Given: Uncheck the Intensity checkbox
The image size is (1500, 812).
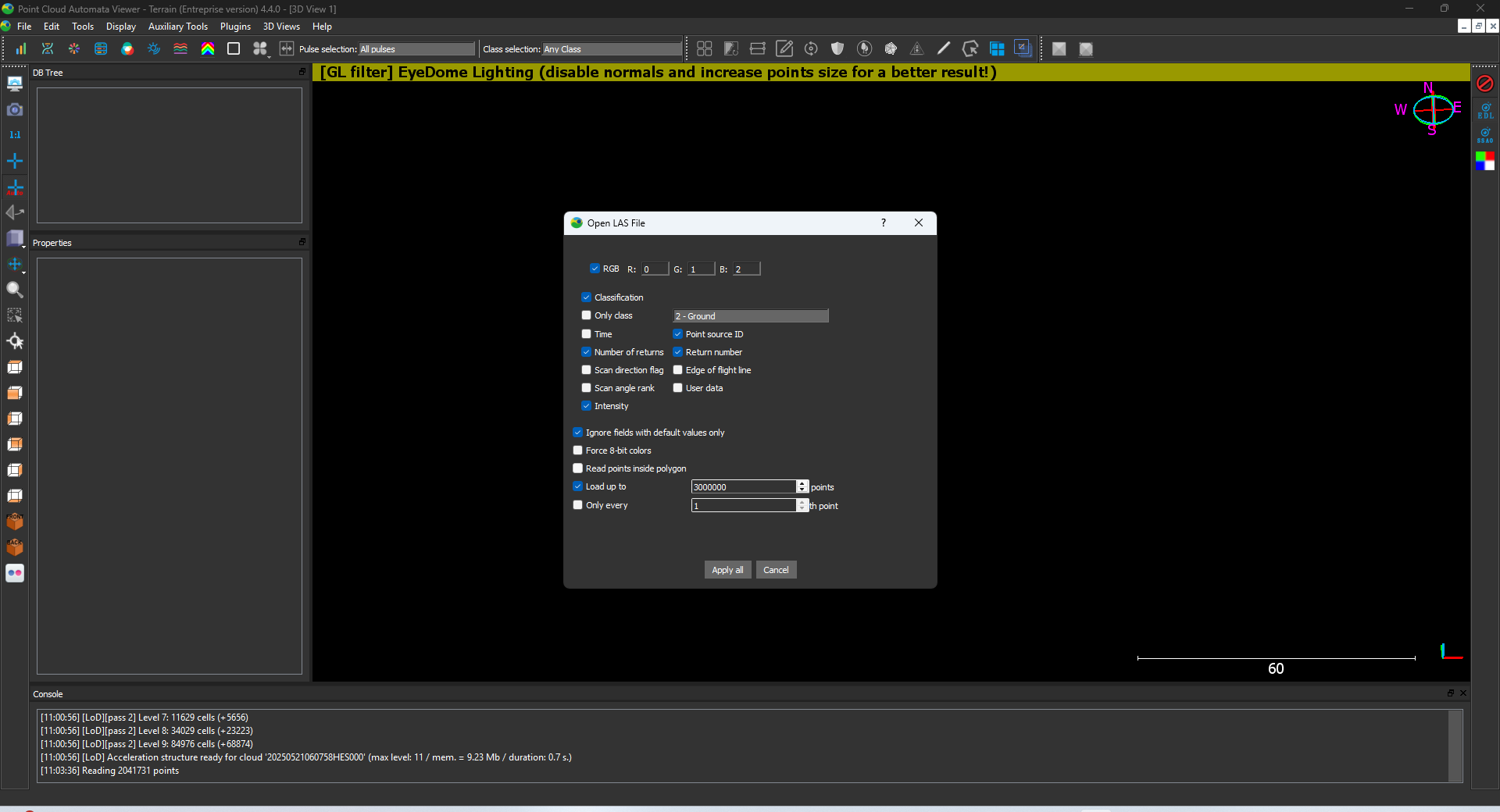Looking at the screenshot, I should (x=587, y=406).
